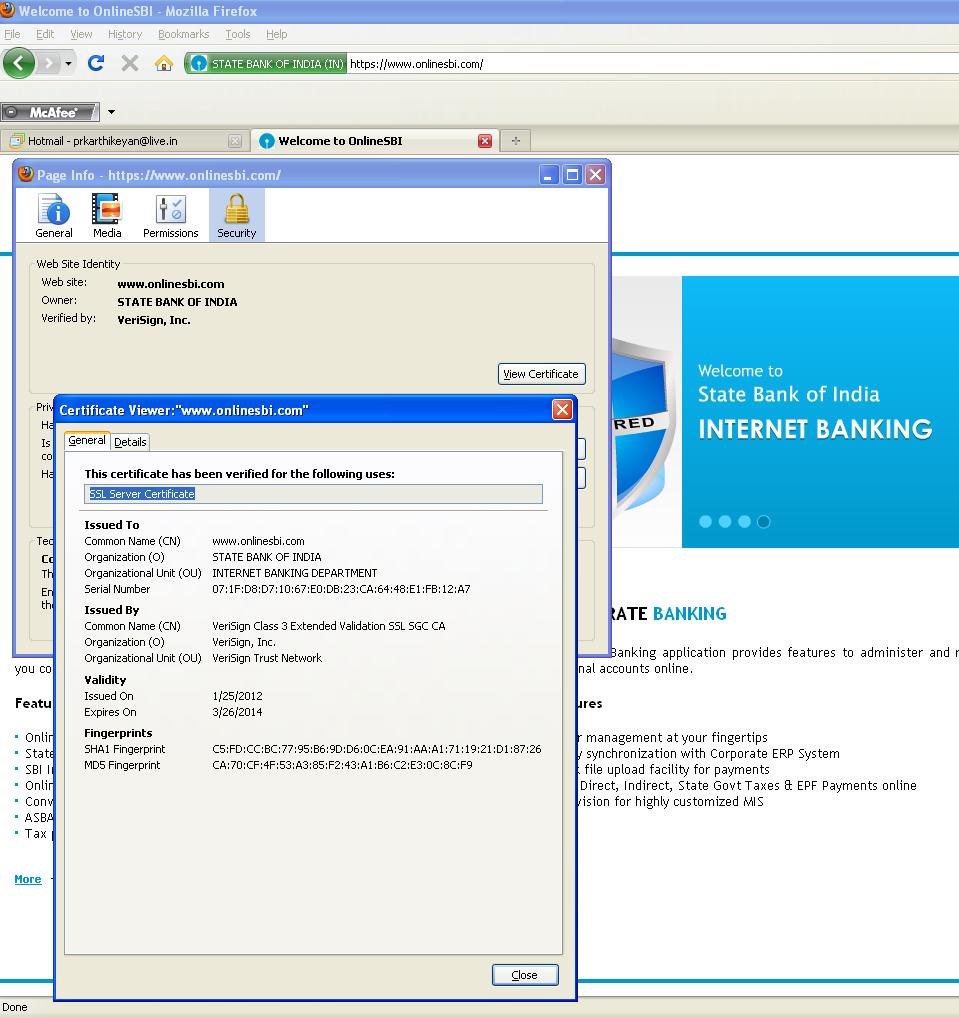Click the Close button in Certificate Viewer

coord(525,975)
